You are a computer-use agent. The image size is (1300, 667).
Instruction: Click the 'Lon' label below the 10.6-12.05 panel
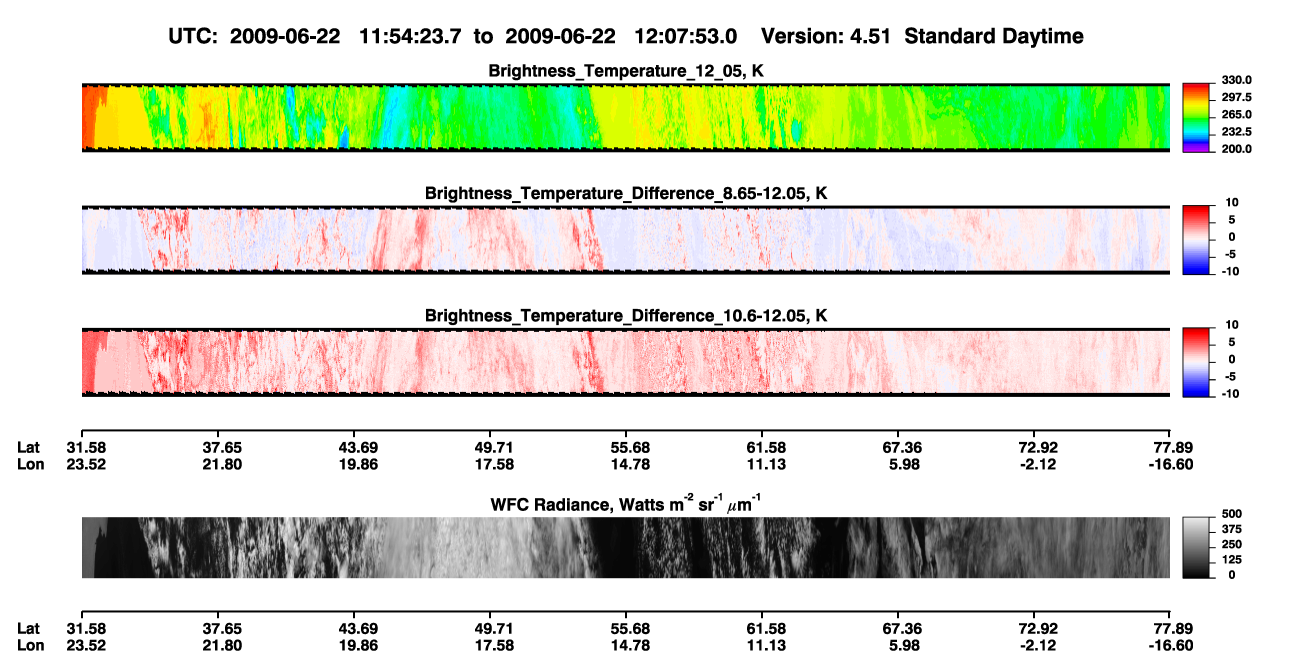pyautogui.click(x=29, y=463)
